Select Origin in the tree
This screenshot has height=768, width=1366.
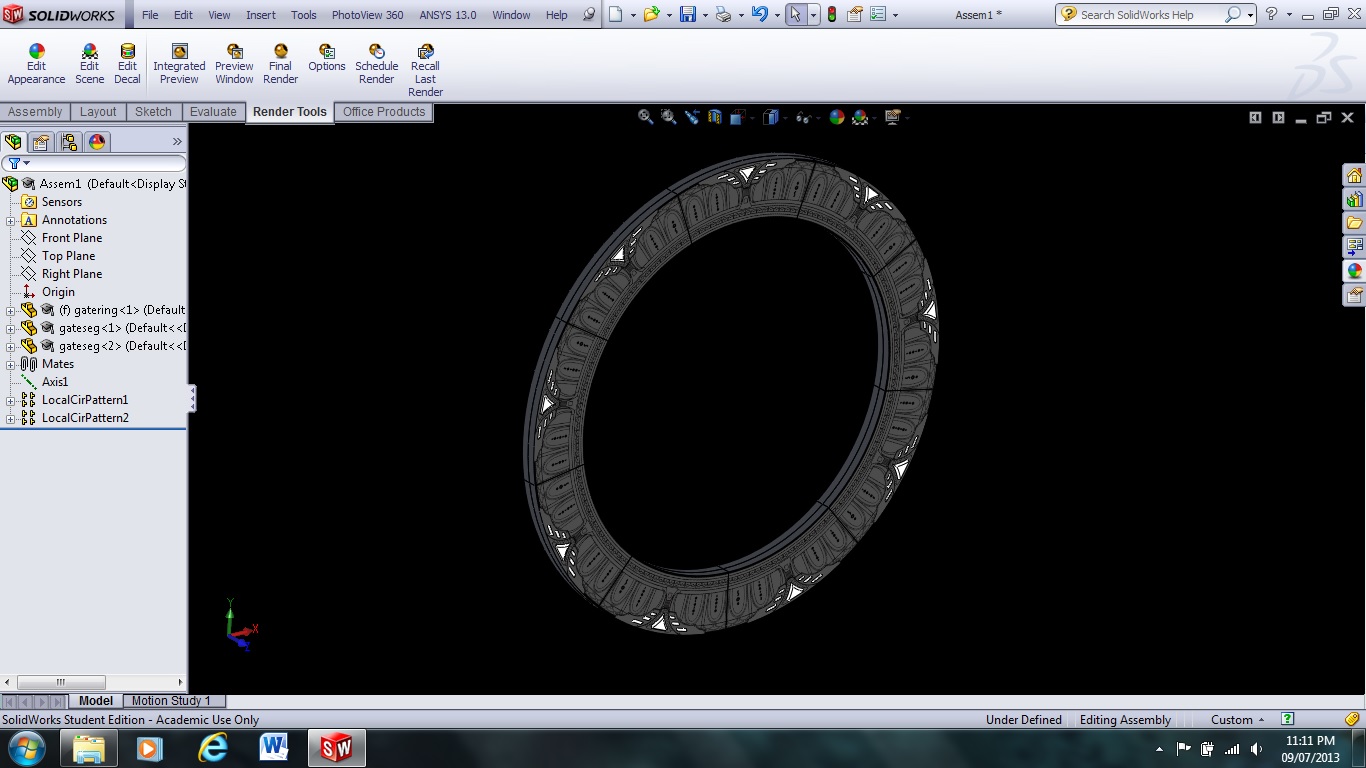click(58, 292)
